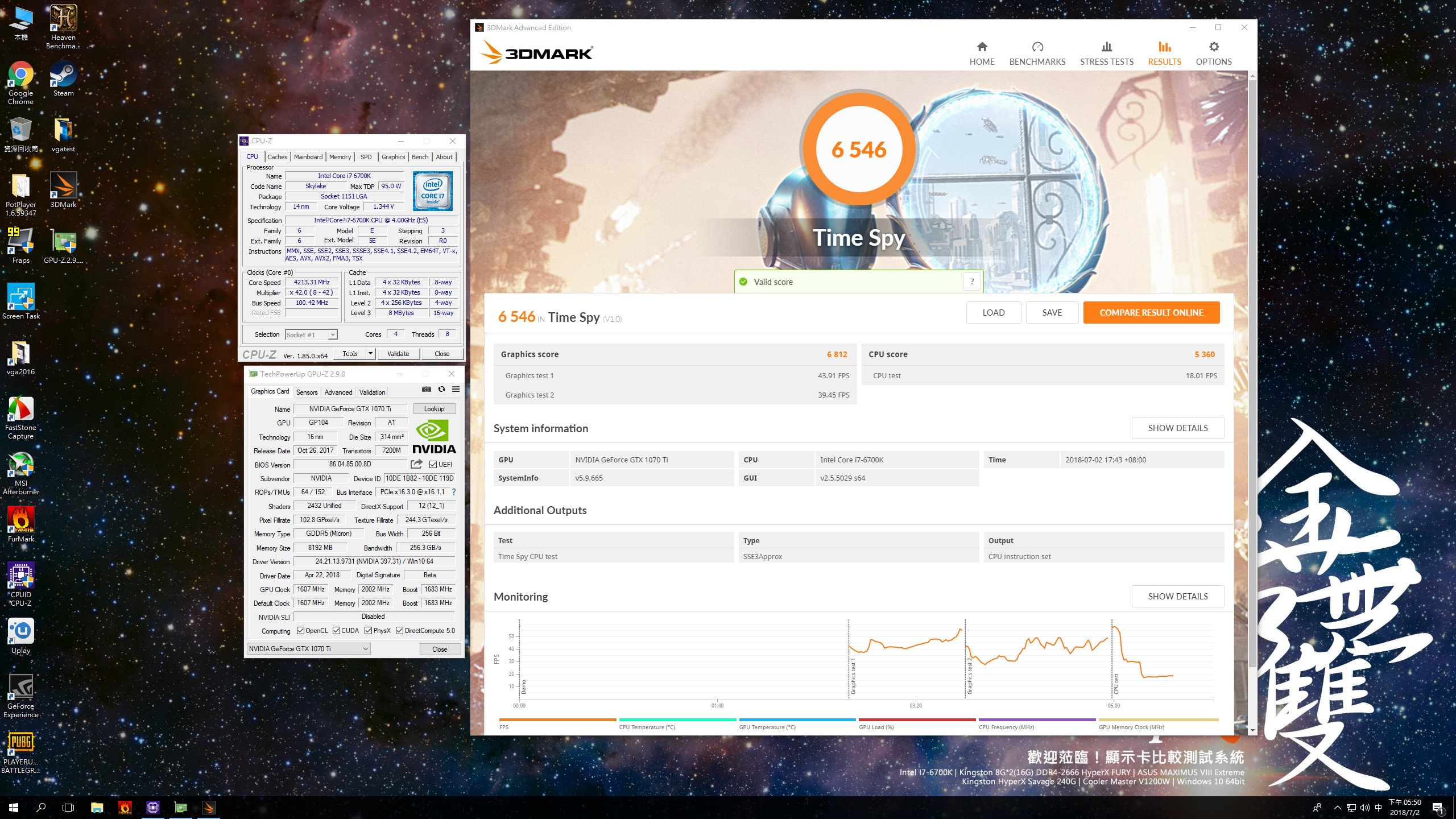1456x819 pixels.
Task: Switch to the CPU-Z Mainboard tab
Action: [308, 157]
